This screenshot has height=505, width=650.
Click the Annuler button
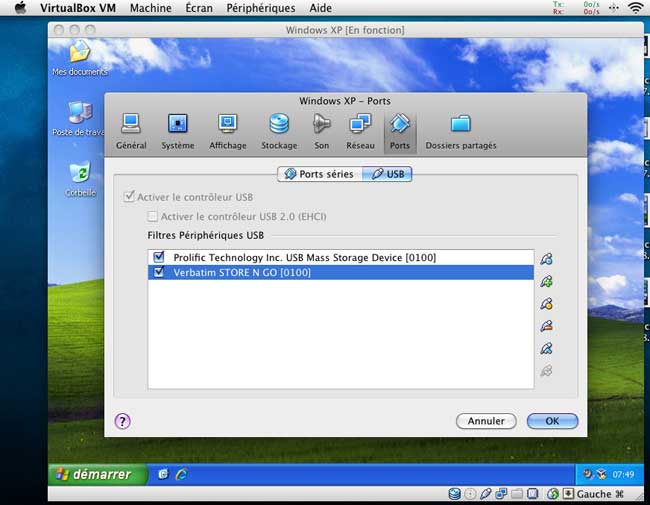pos(486,421)
